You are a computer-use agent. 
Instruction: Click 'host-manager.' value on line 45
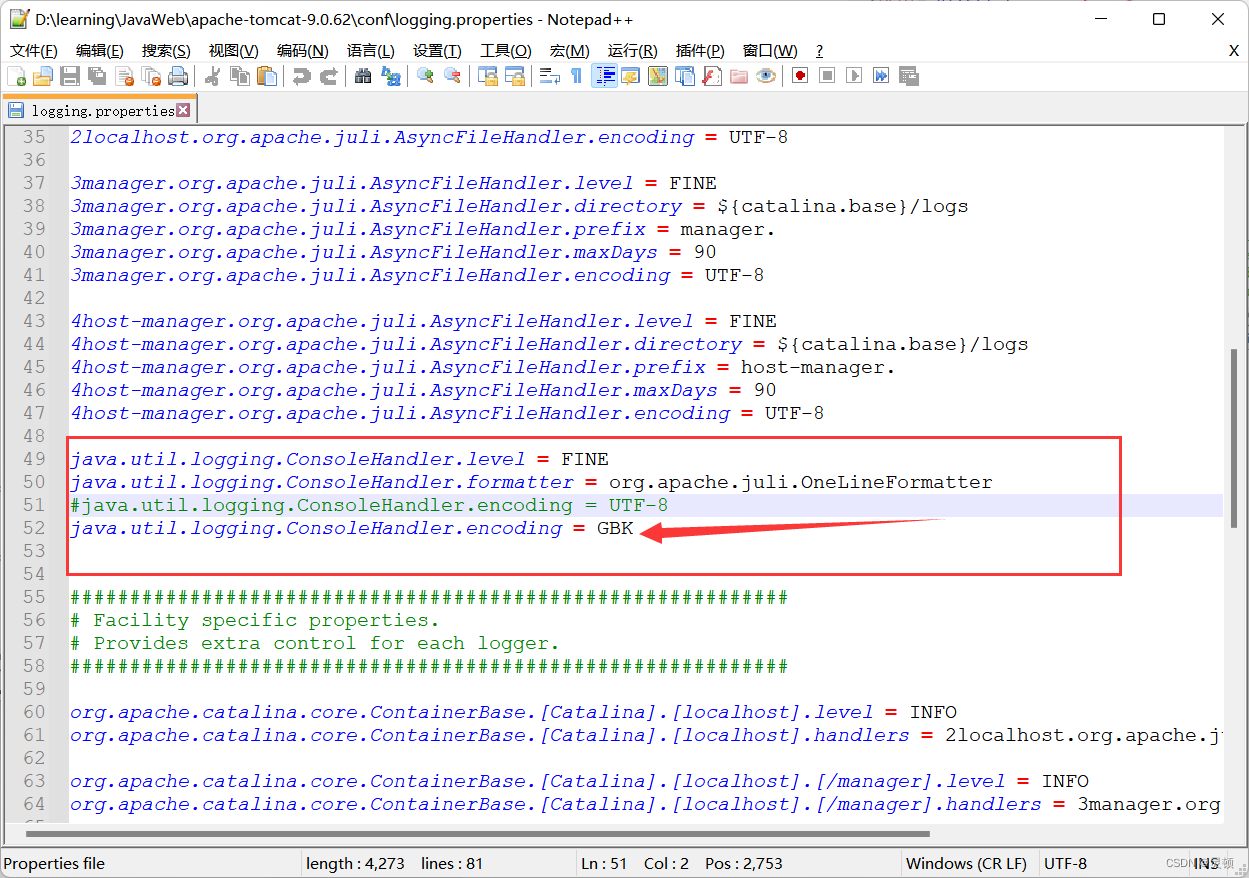pos(818,367)
